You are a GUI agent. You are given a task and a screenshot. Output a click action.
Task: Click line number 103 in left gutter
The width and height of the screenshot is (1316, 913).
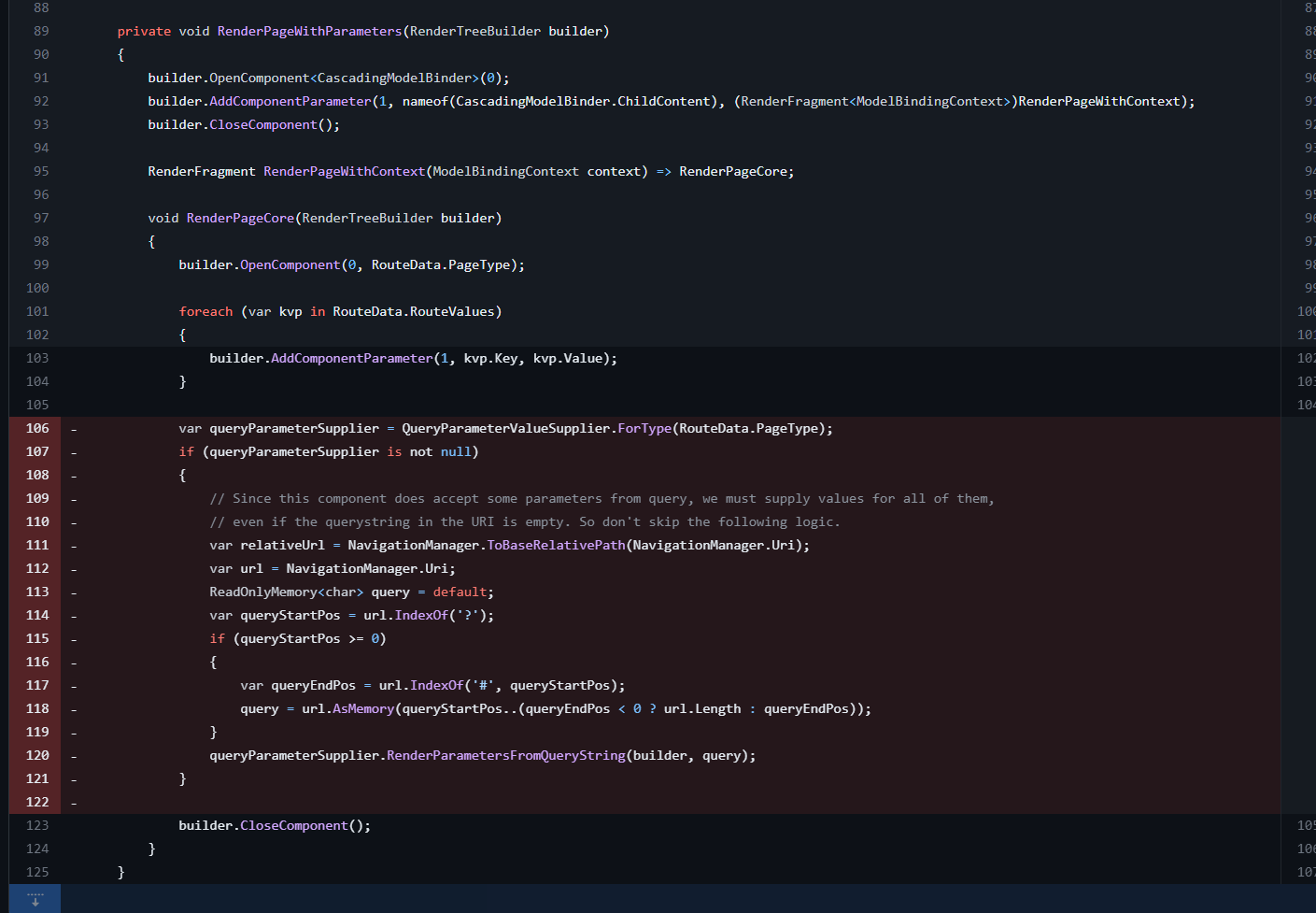point(37,358)
